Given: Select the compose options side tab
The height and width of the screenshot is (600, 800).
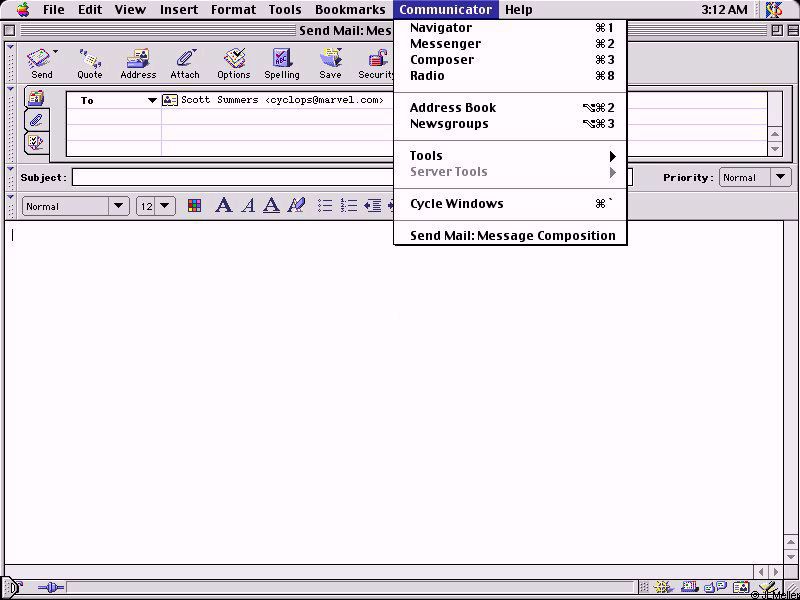Looking at the screenshot, I should (x=36, y=142).
